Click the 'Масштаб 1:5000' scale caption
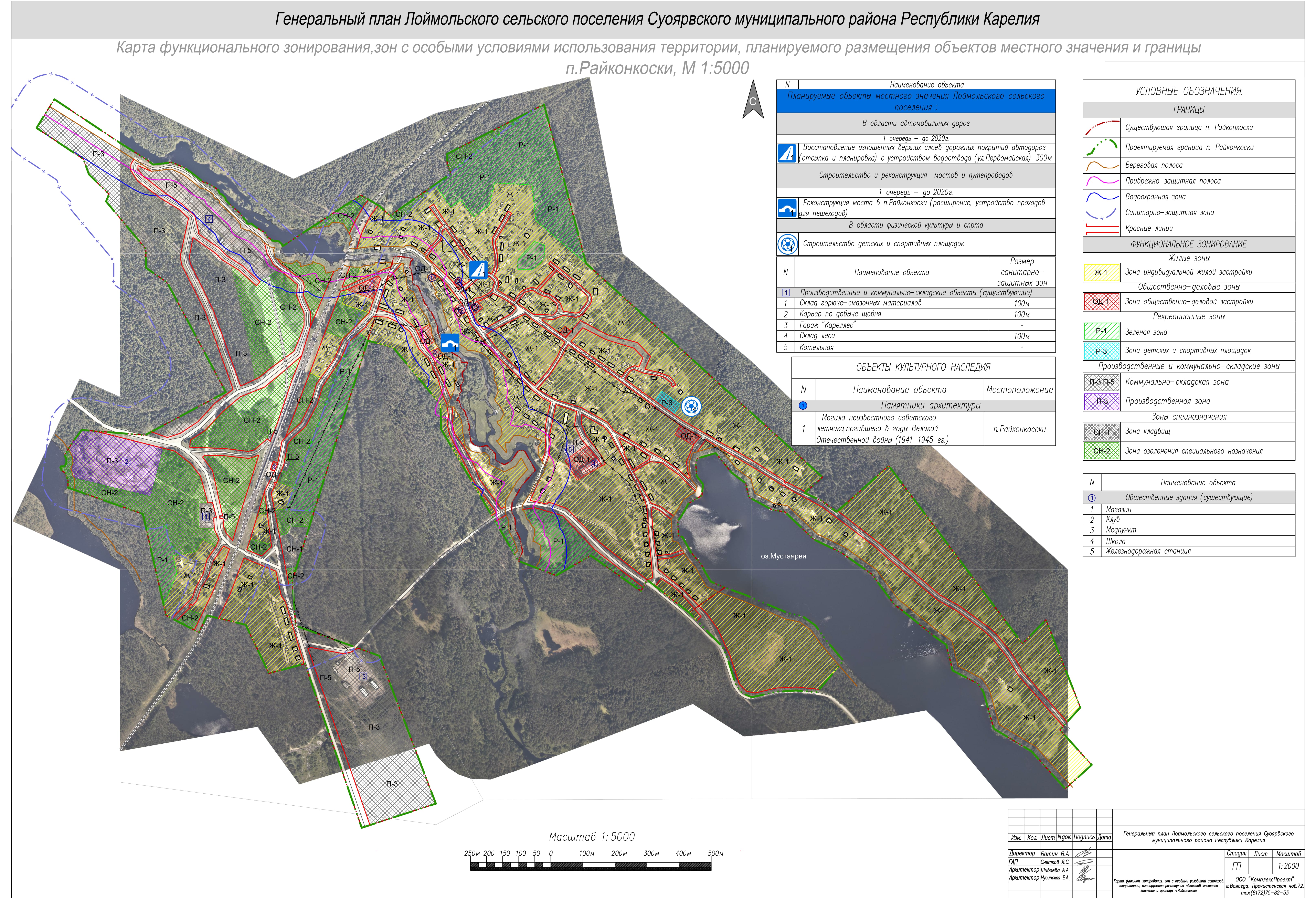 point(592,837)
